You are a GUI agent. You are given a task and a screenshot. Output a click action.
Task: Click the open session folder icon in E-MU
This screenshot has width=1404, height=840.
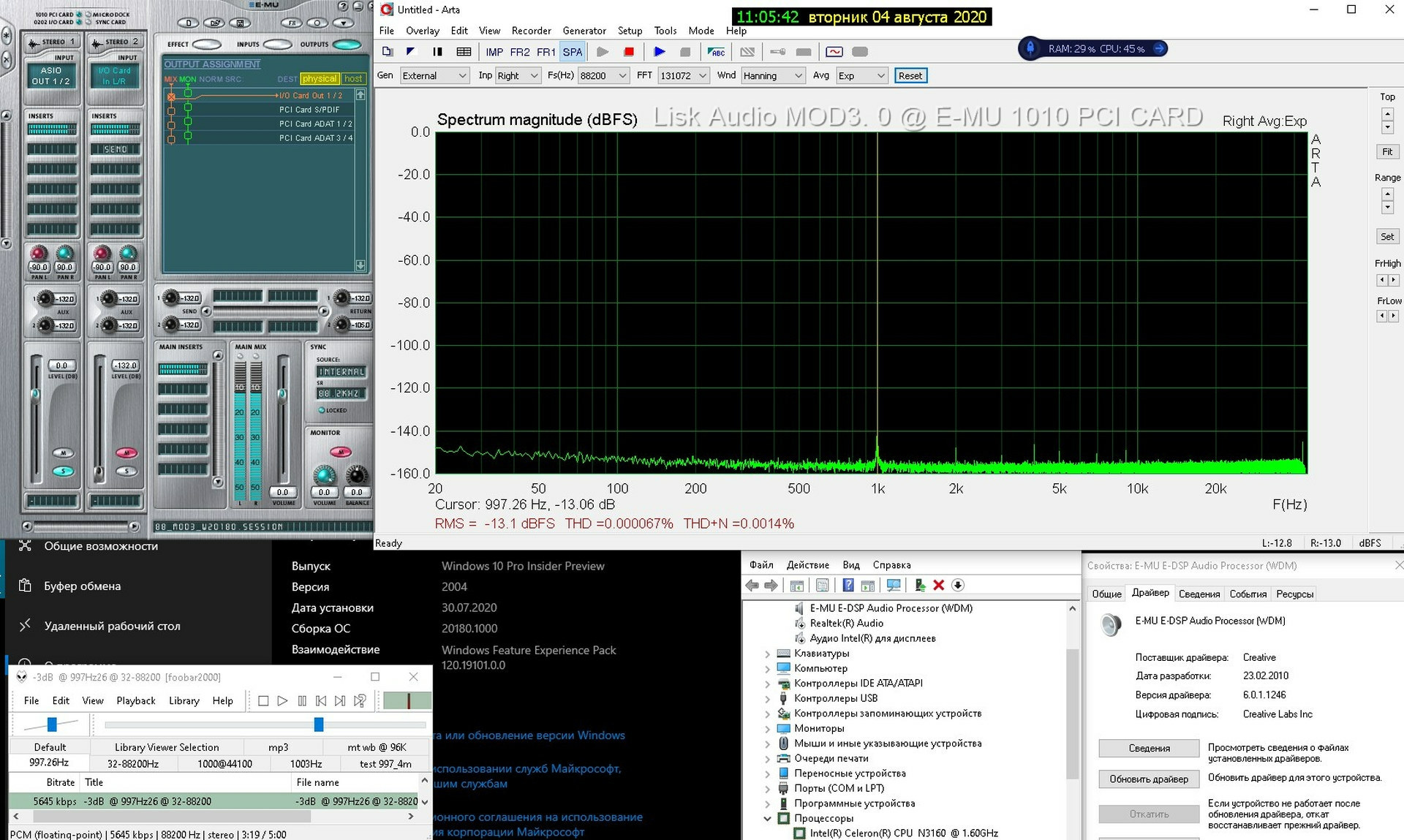click(214, 23)
